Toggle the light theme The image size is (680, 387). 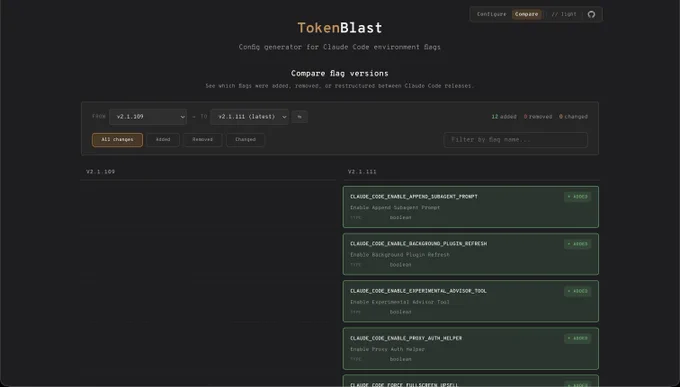564,14
